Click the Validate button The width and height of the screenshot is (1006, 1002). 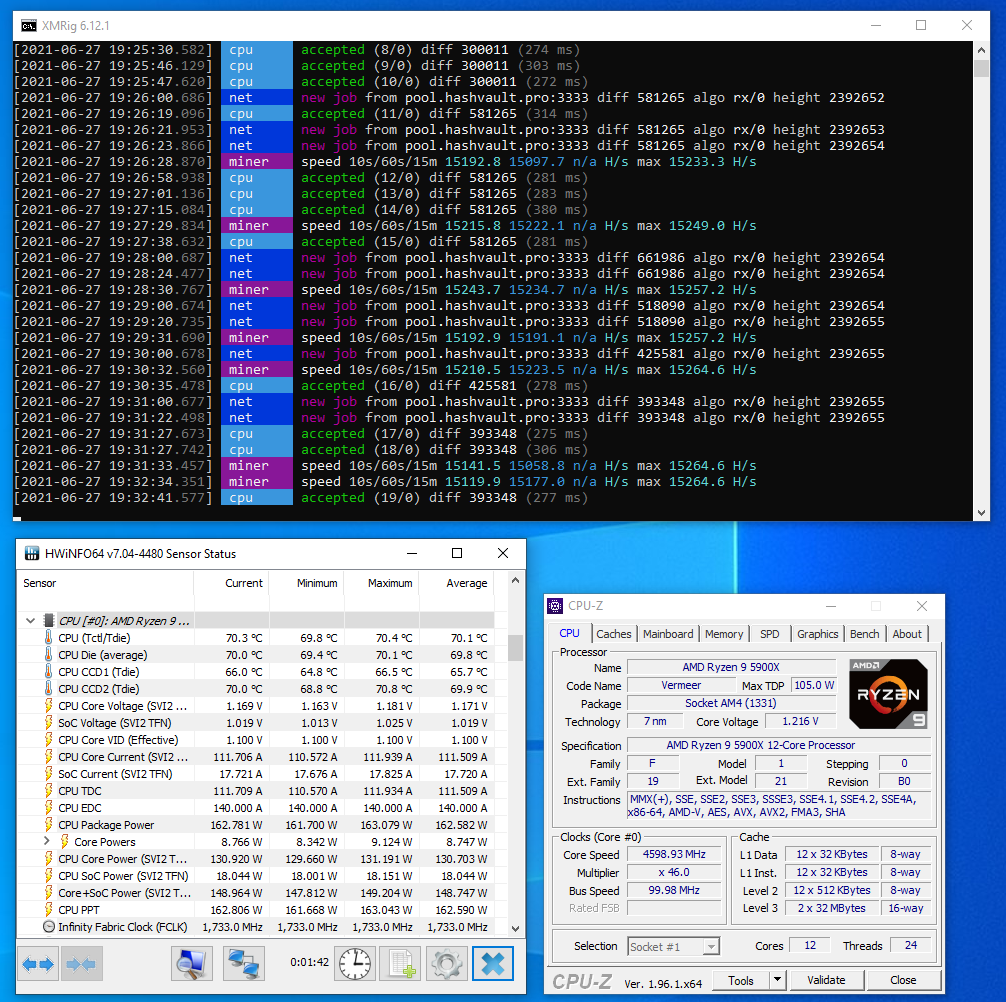[x=826, y=980]
